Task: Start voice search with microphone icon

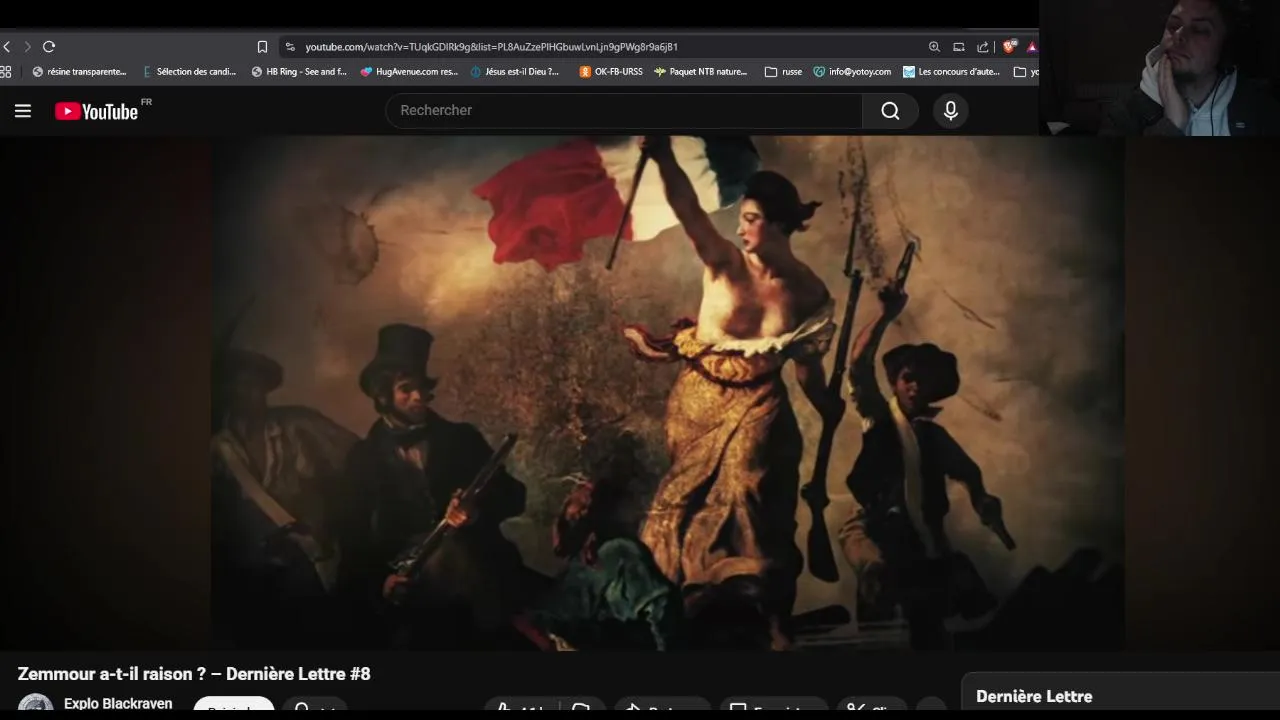Action: tap(951, 111)
